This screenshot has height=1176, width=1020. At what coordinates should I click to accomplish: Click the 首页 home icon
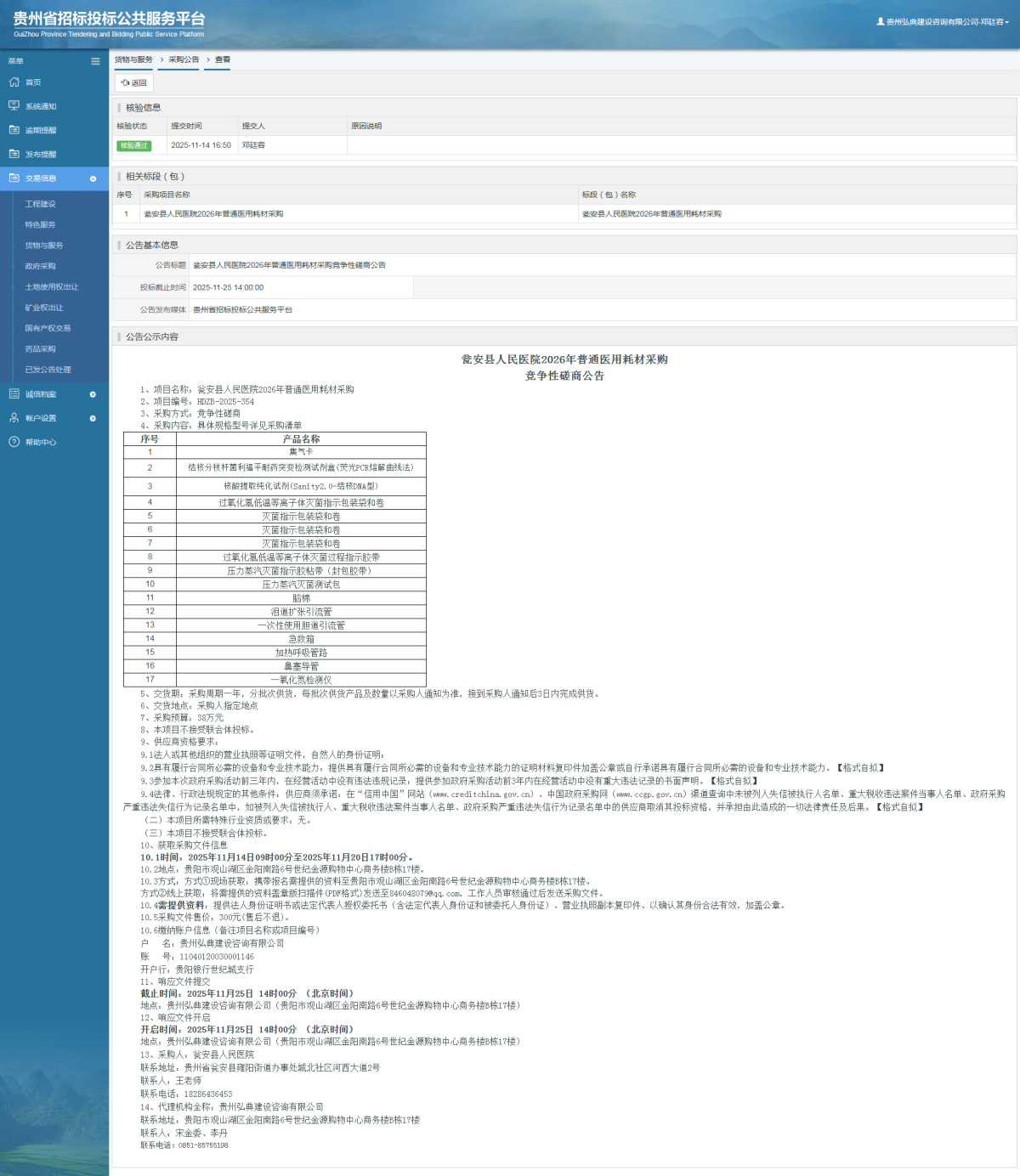click(x=14, y=82)
